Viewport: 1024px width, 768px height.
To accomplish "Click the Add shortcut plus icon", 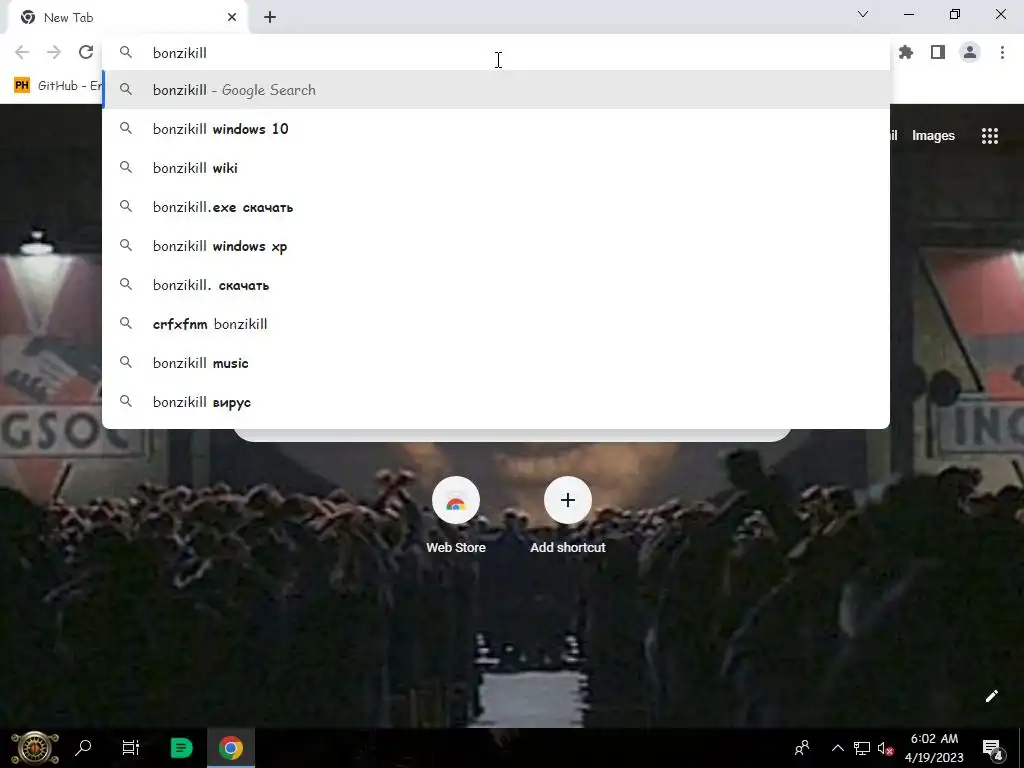I will click(568, 501).
